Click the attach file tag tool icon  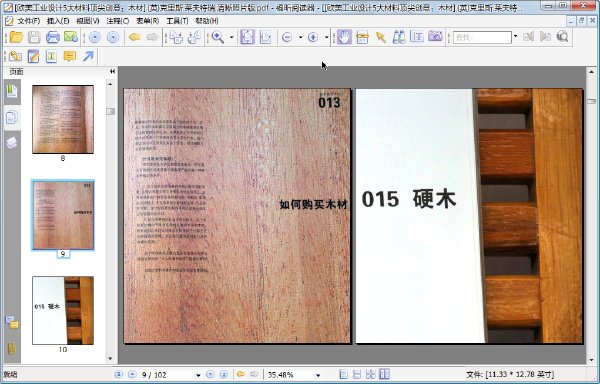coord(15,57)
